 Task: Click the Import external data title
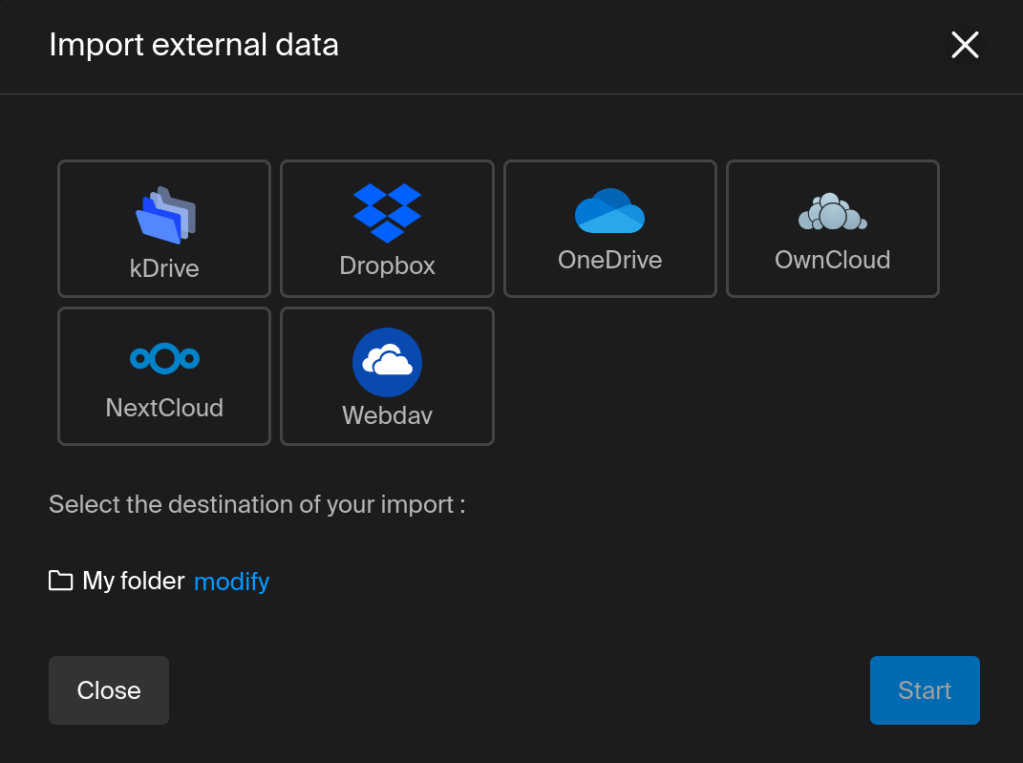194,45
